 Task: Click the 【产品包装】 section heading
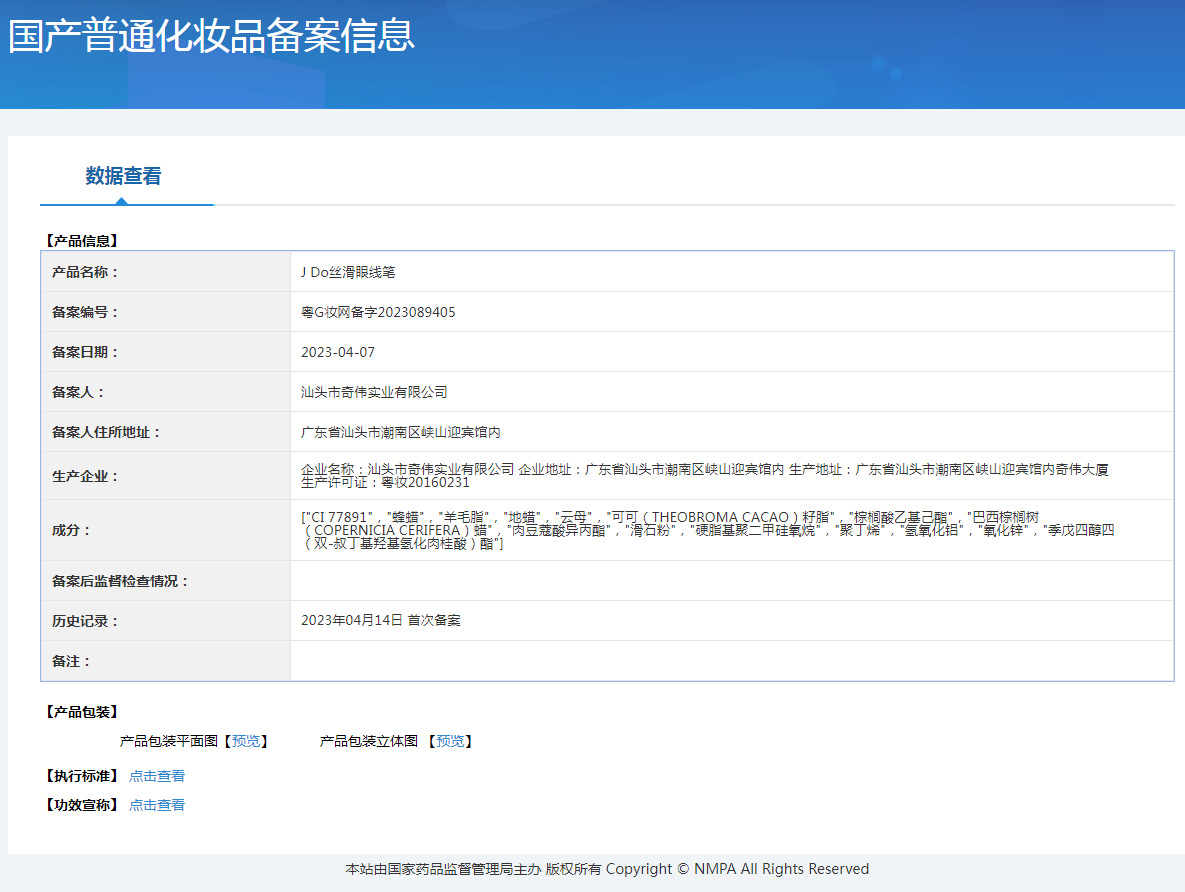(x=81, y=712)
